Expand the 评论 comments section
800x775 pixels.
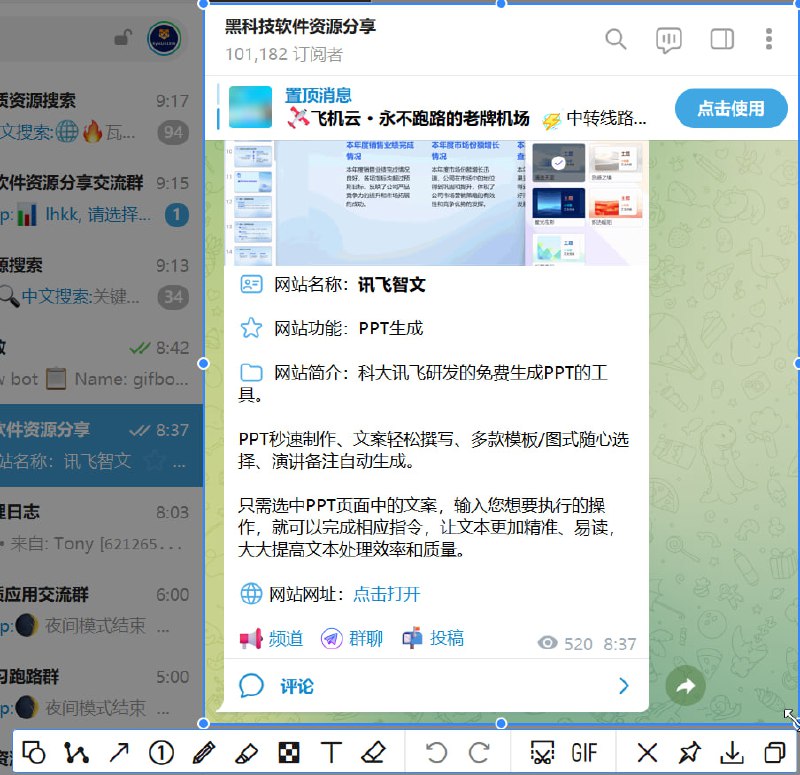tap(289, 686)
